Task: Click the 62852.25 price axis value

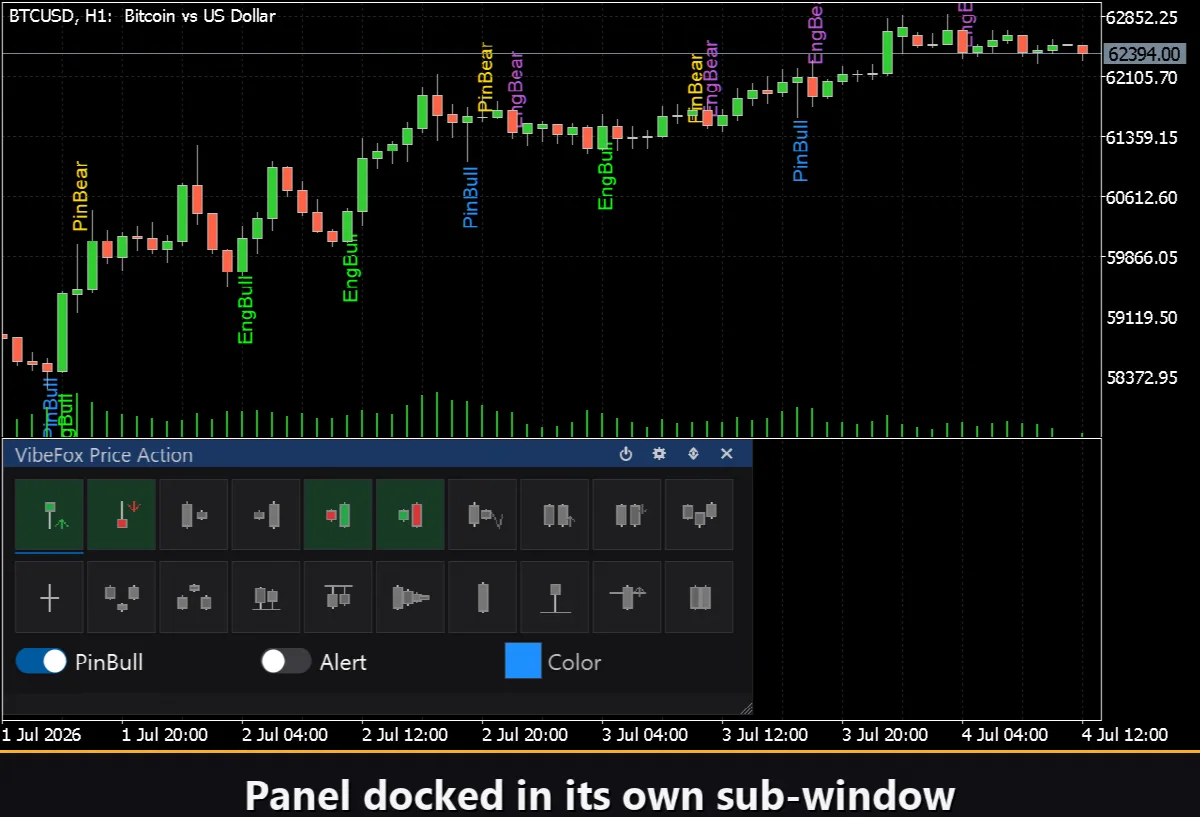Action: pos(1142,17)
